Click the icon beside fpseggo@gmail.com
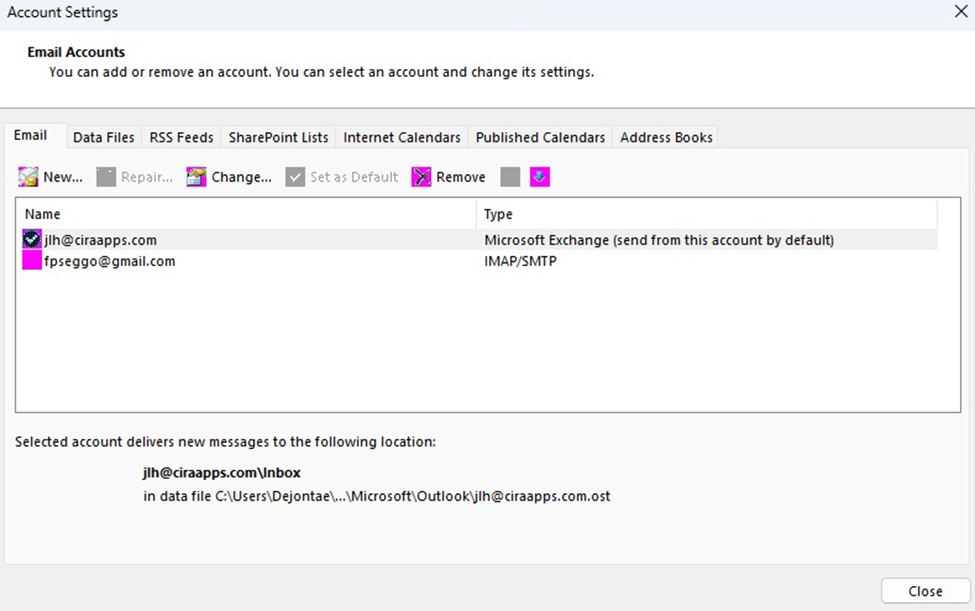The image size is (975, 611). pos(32,260)
